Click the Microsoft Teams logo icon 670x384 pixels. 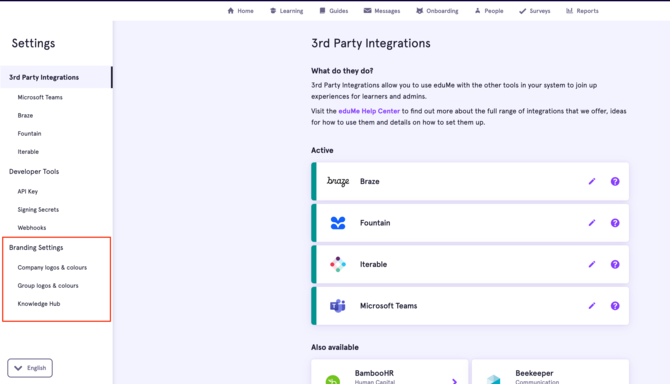pyautogui.click(x=338, y=306)
